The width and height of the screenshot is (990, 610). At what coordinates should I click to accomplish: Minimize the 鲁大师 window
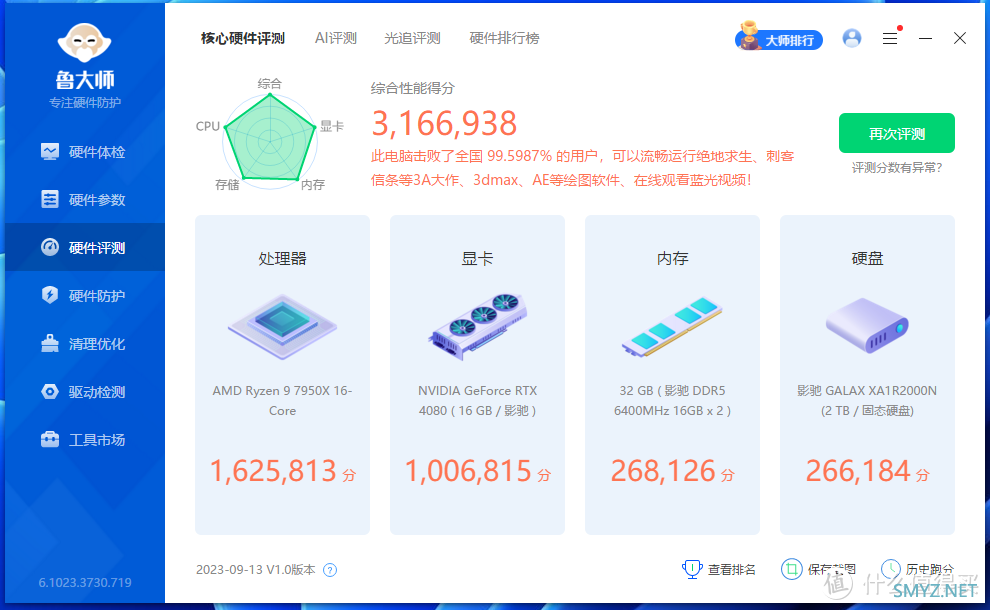[x=926, y=39]
